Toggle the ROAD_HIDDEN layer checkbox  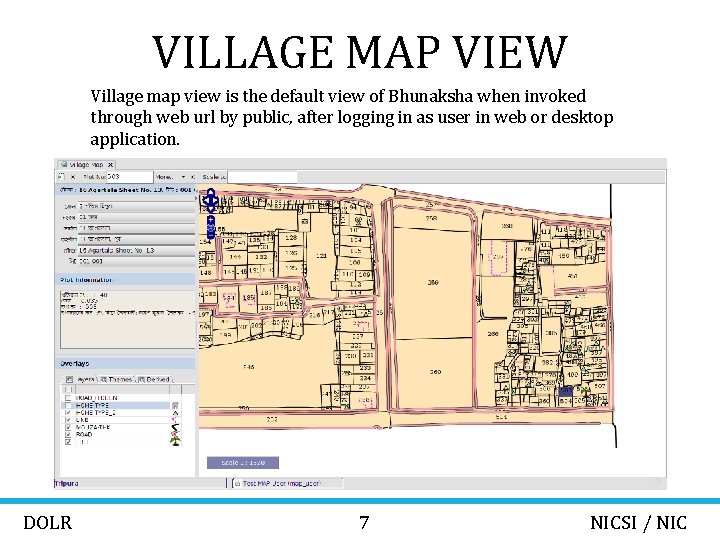(68, 398)
